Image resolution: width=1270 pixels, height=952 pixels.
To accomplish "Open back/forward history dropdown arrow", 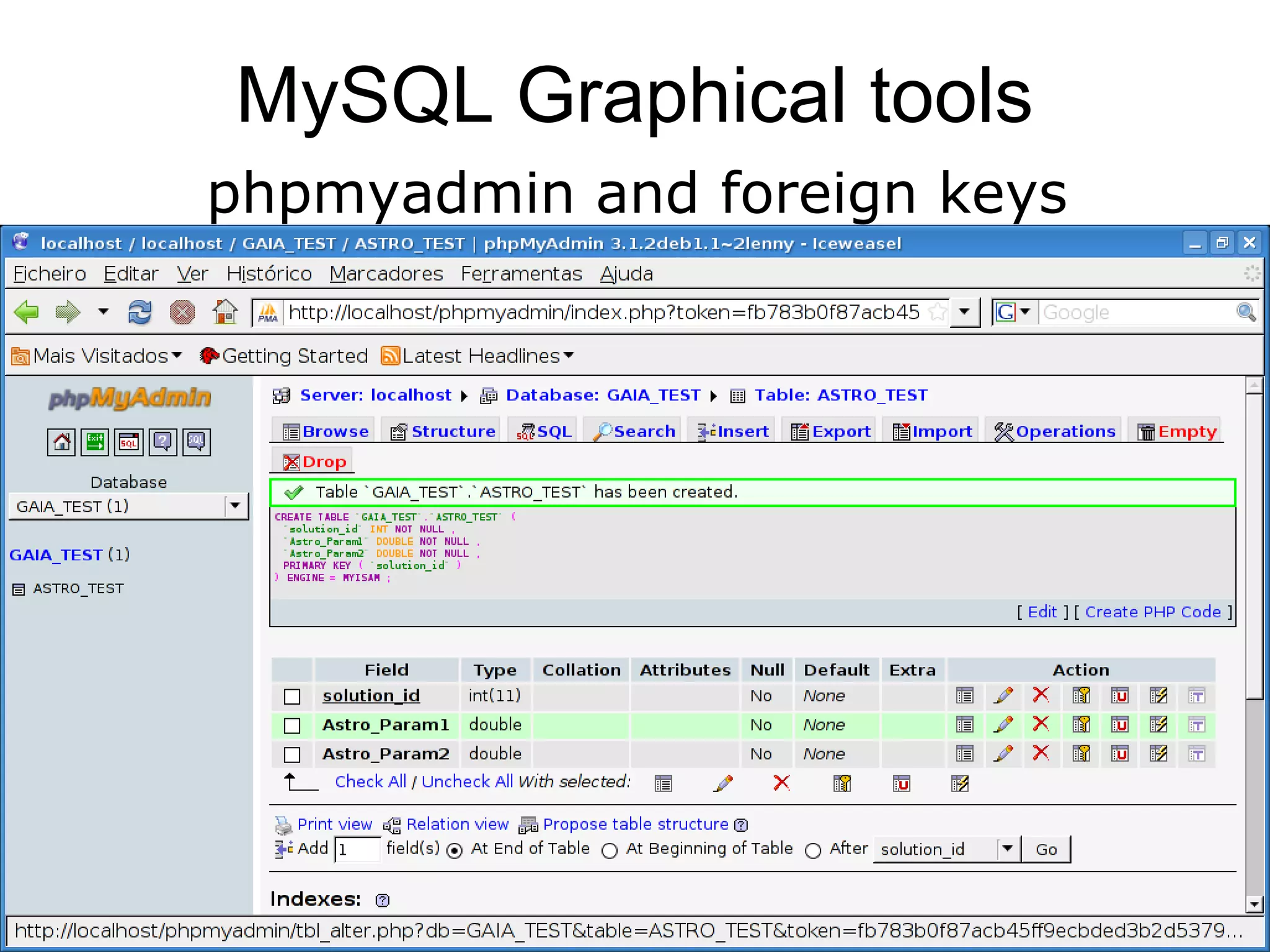I will point(103,312).
